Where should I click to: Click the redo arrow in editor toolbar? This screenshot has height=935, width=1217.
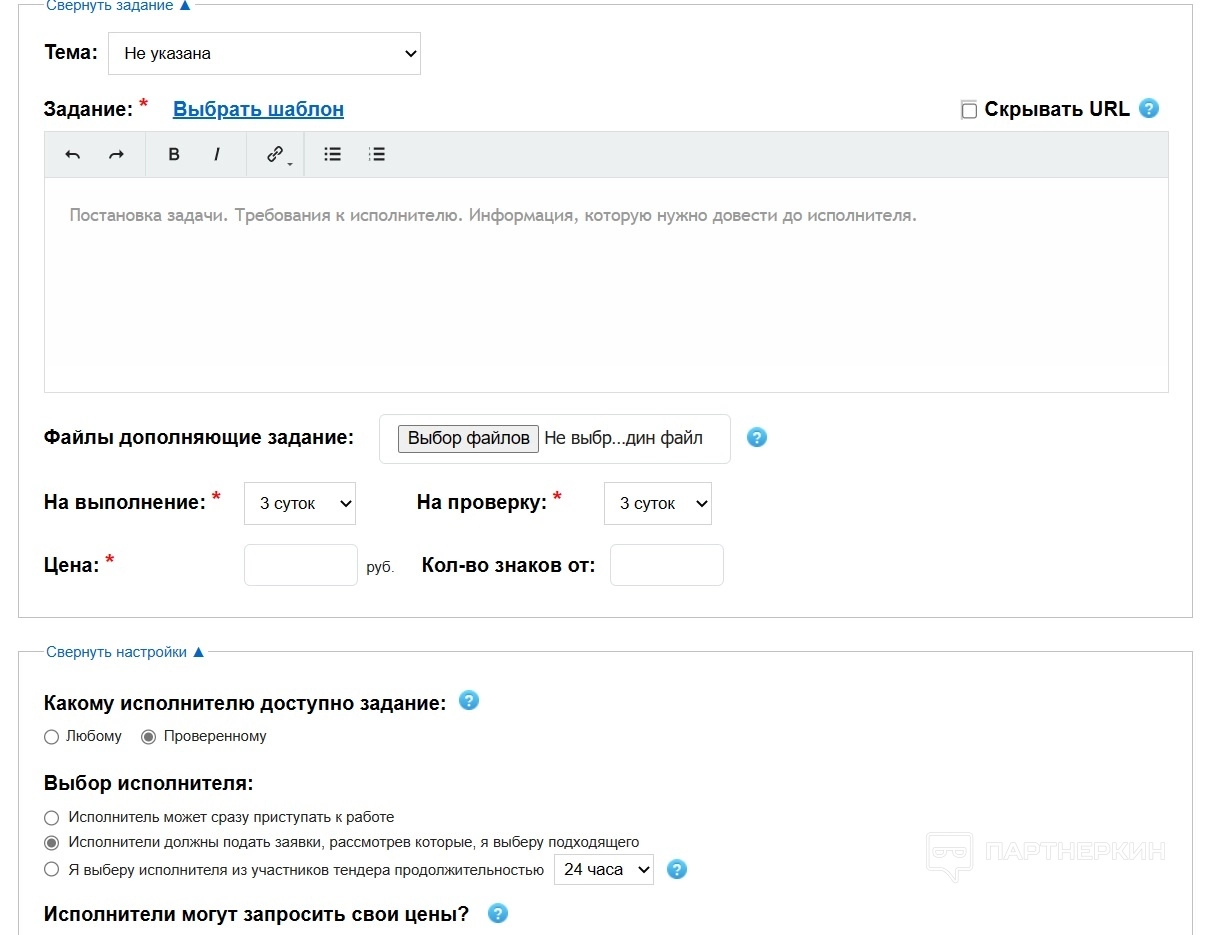pos(116,154)
